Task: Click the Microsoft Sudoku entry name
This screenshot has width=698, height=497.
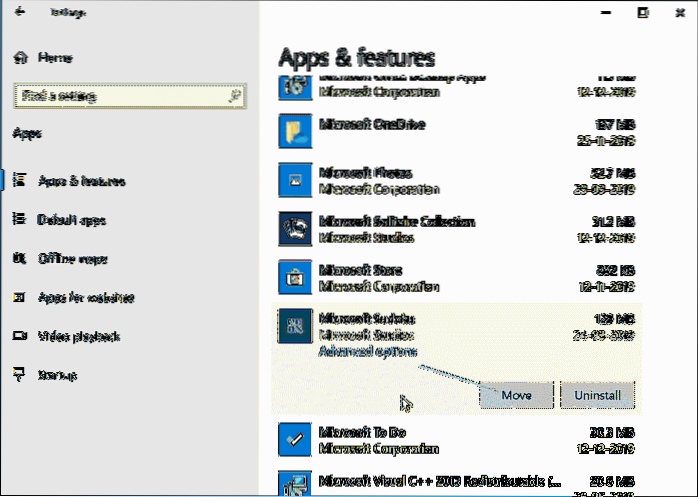Action: pos(367,319)
